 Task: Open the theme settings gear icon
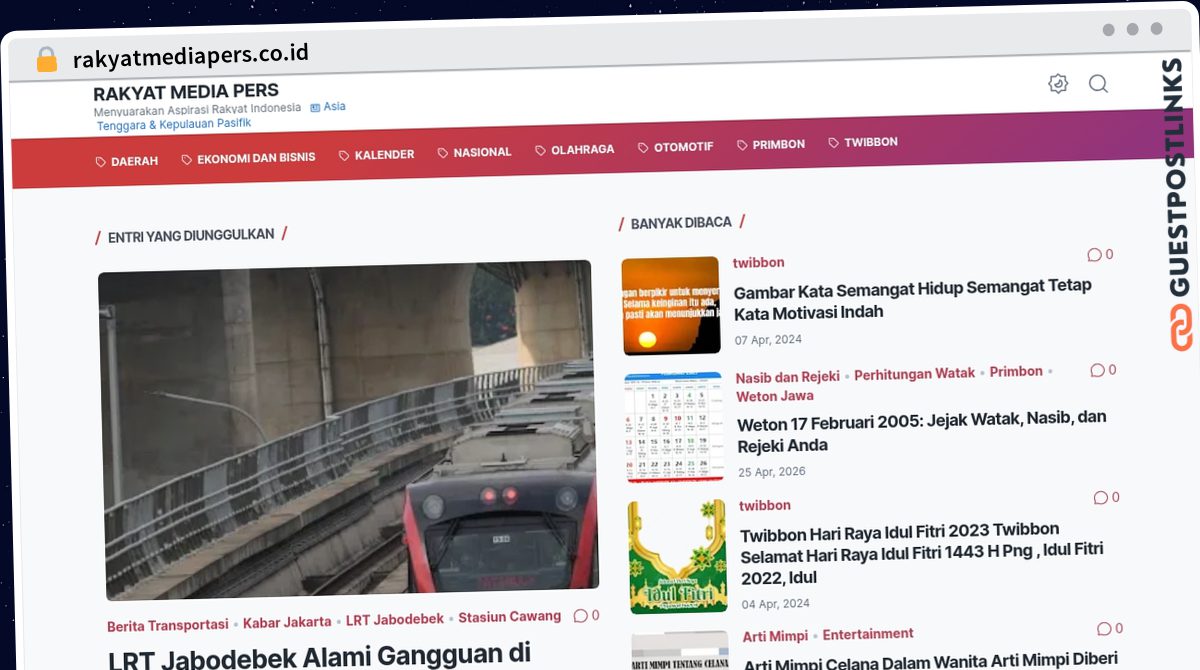[x=1058, y=84]
